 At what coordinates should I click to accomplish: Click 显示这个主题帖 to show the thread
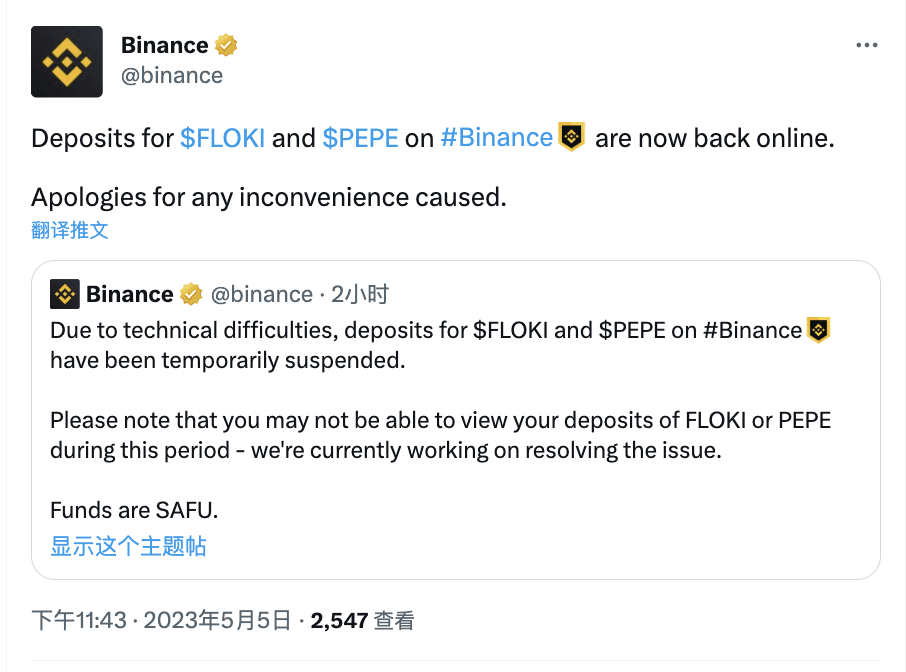pos(127,547)
